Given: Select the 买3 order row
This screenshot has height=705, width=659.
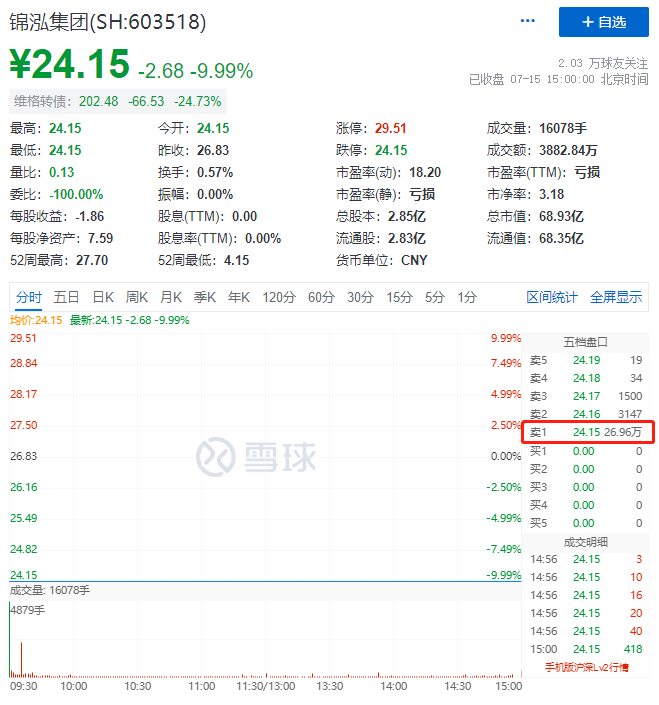Looking at the screenshot, I should 585,487.
